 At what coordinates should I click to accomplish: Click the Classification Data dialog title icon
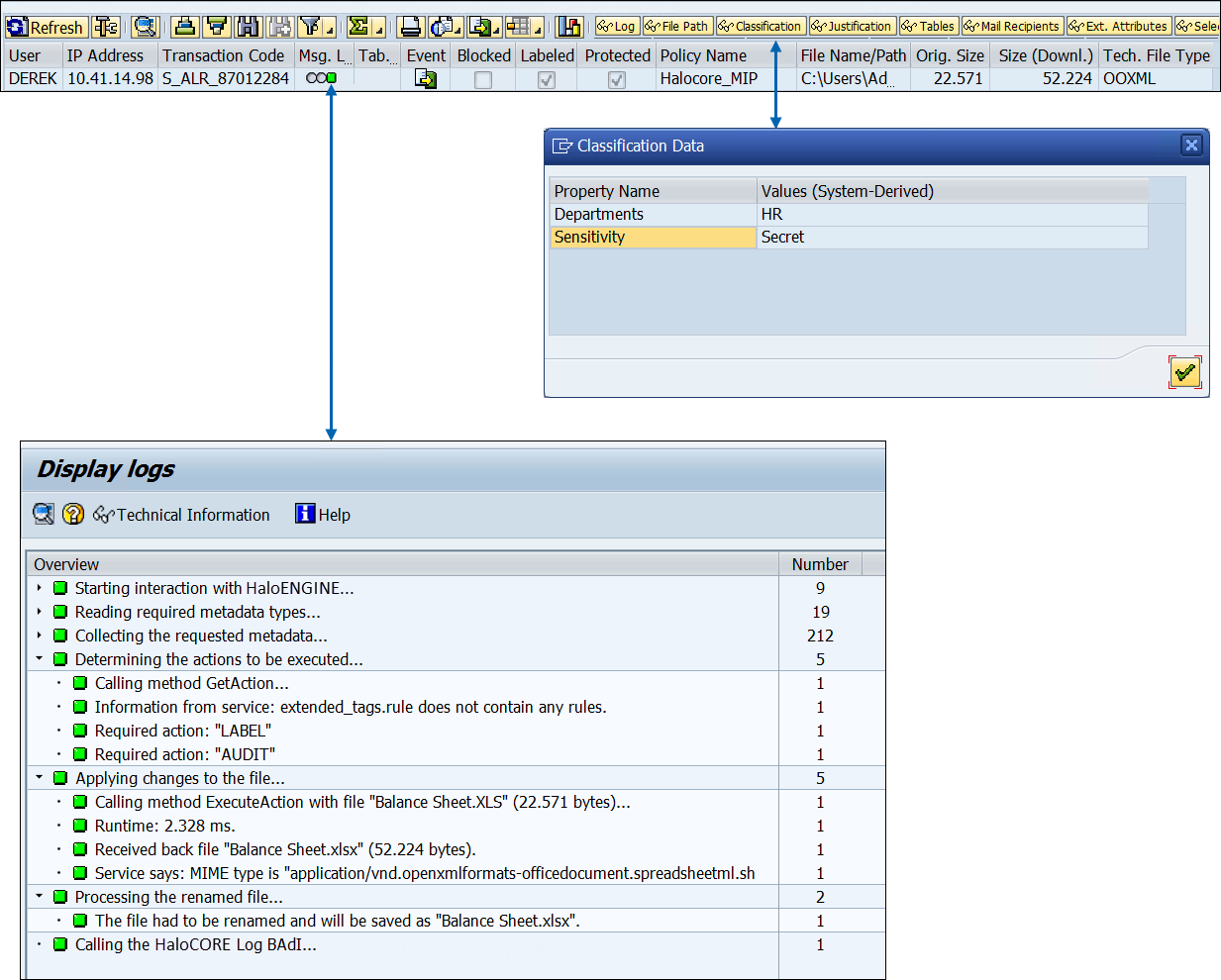click(562, 146)
